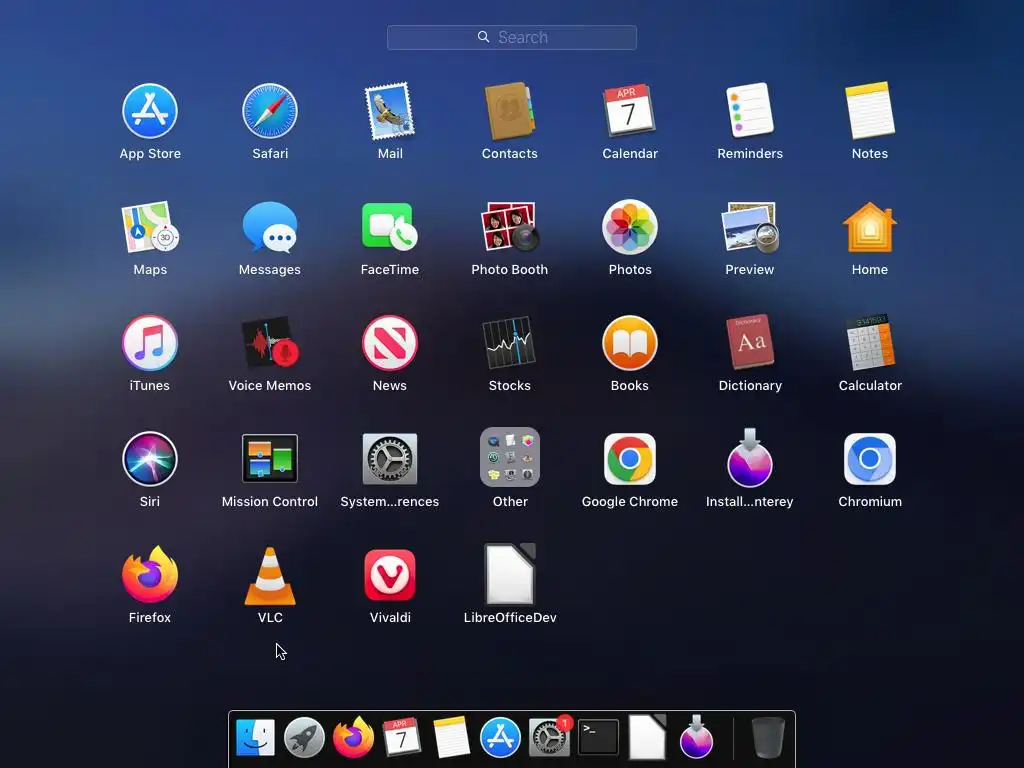The height and width of the screenshot is (768, 1024).
Task: Launch Siri from Launchpad
Action: (x=150, y=459)
